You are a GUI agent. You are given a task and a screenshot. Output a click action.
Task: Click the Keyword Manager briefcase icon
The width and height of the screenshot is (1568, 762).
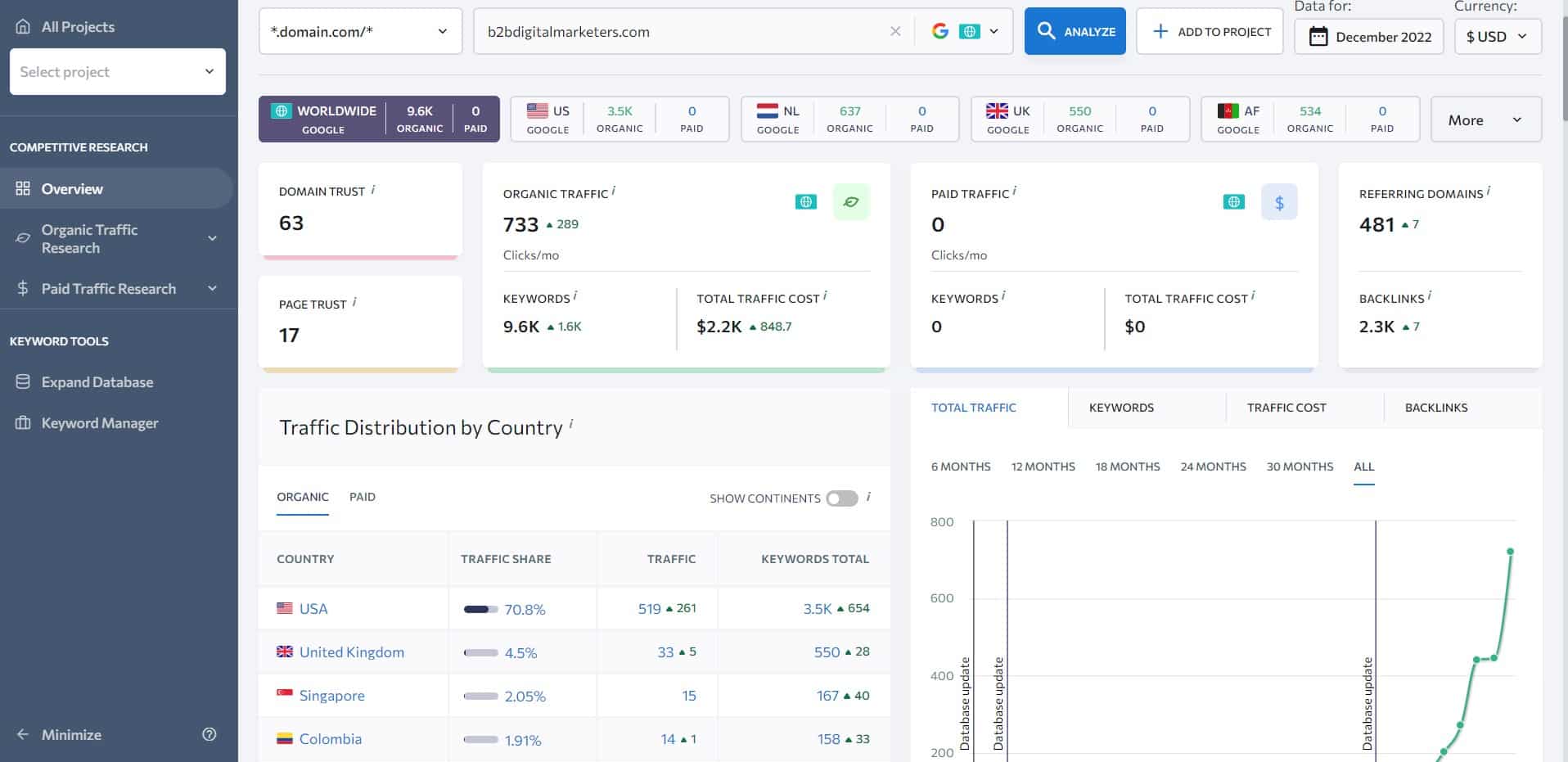pyautogui.click(x=23, y=422)
